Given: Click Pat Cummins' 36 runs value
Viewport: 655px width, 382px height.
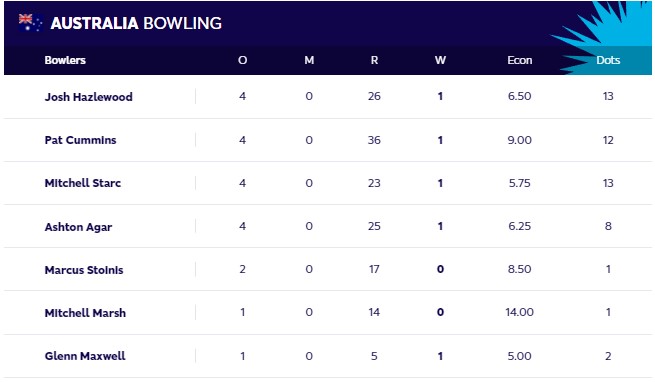Looking at the screenshot, I should click(x=374, y=140).
